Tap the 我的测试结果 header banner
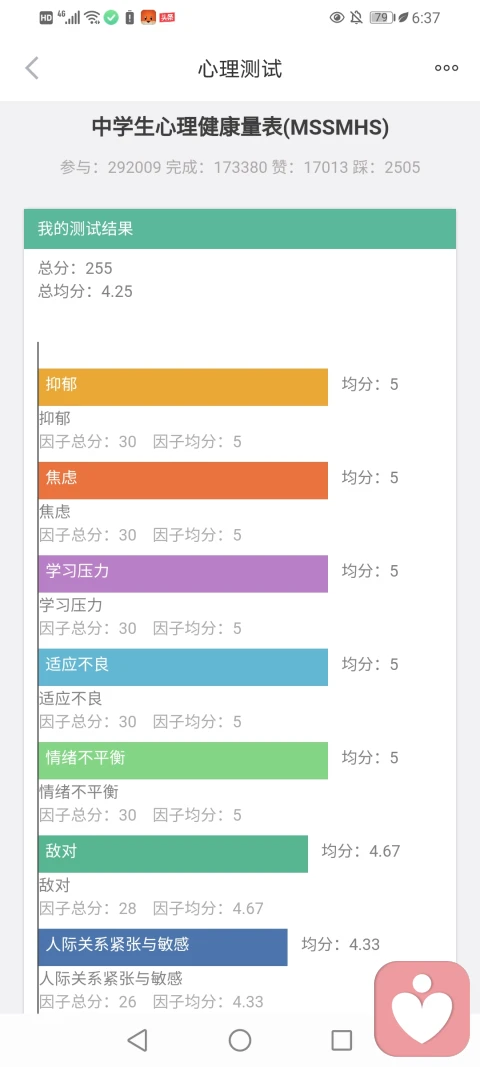Image resolution: width=480 pixels, height=1067 pixels. click(x=240, y=229)
